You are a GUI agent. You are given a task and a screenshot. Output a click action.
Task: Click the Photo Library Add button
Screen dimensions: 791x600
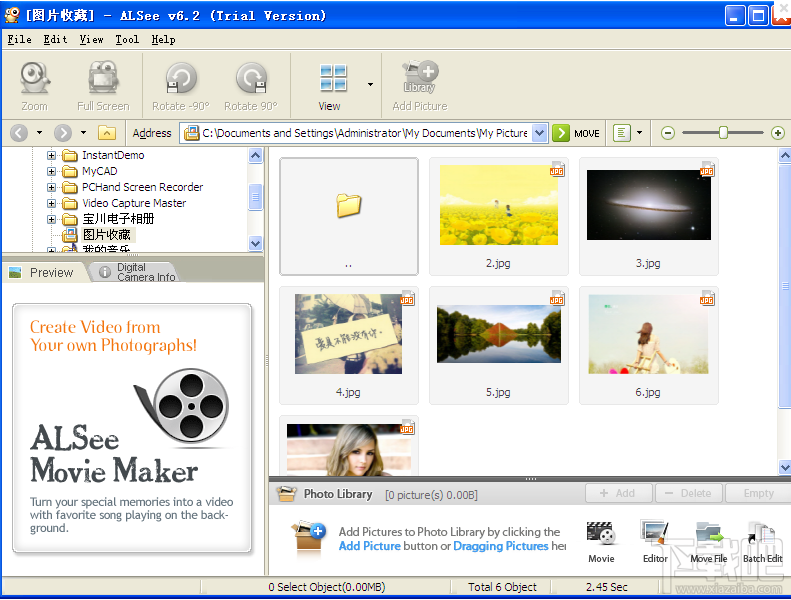pyautogui.click(x=618, y=494)
